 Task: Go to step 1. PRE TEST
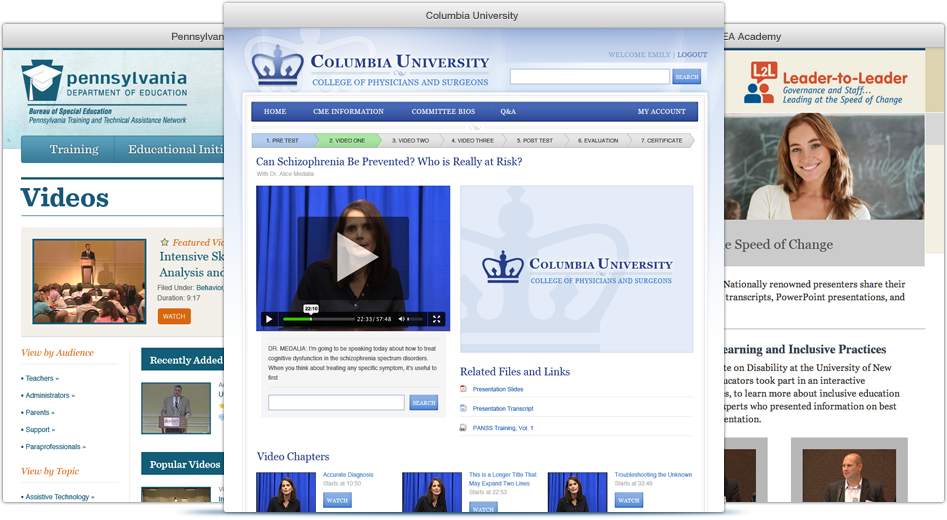pos(283,141)
